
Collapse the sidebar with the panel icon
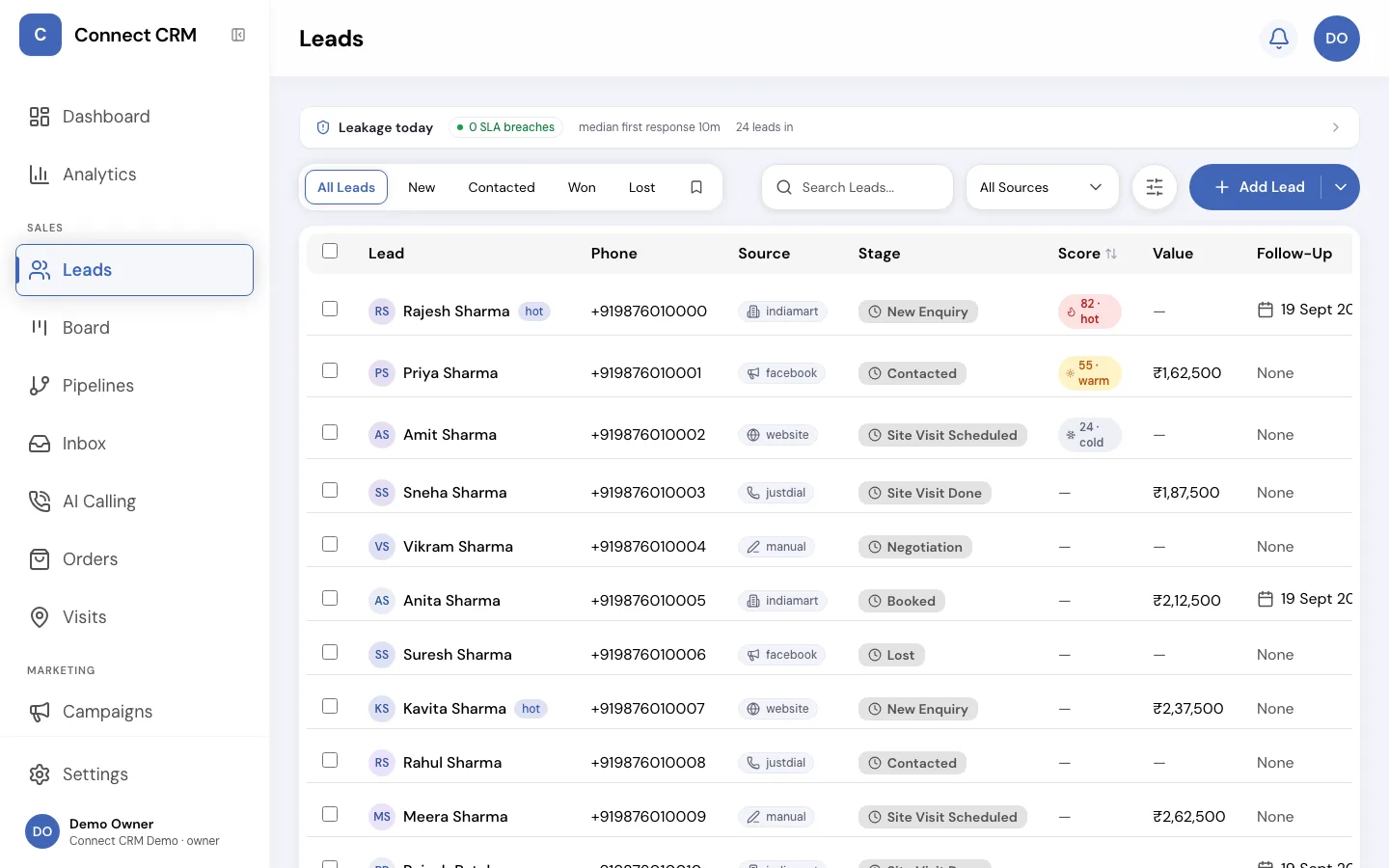tap(238, 35)
